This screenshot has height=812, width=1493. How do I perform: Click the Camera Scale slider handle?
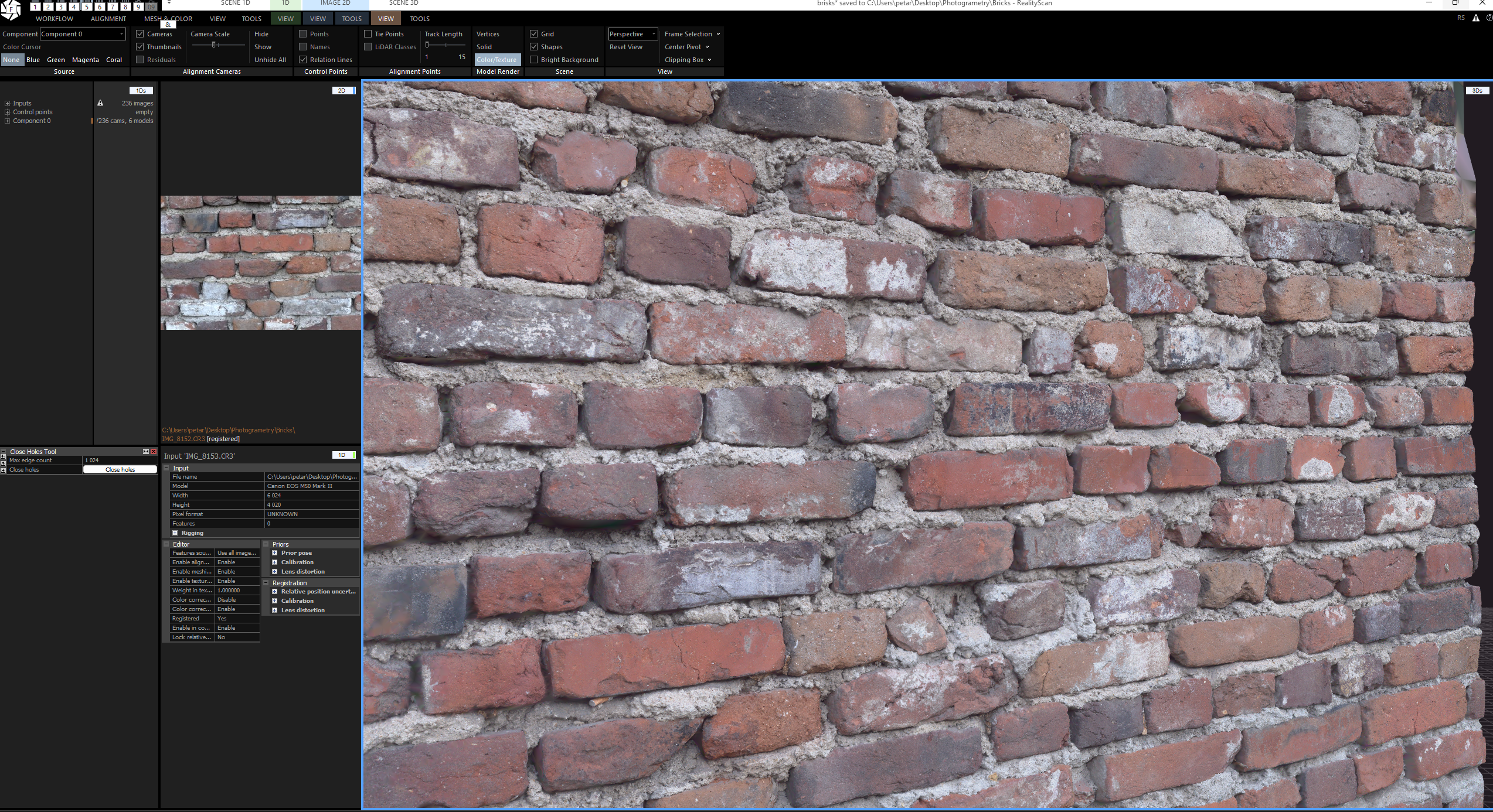(214, 45)
